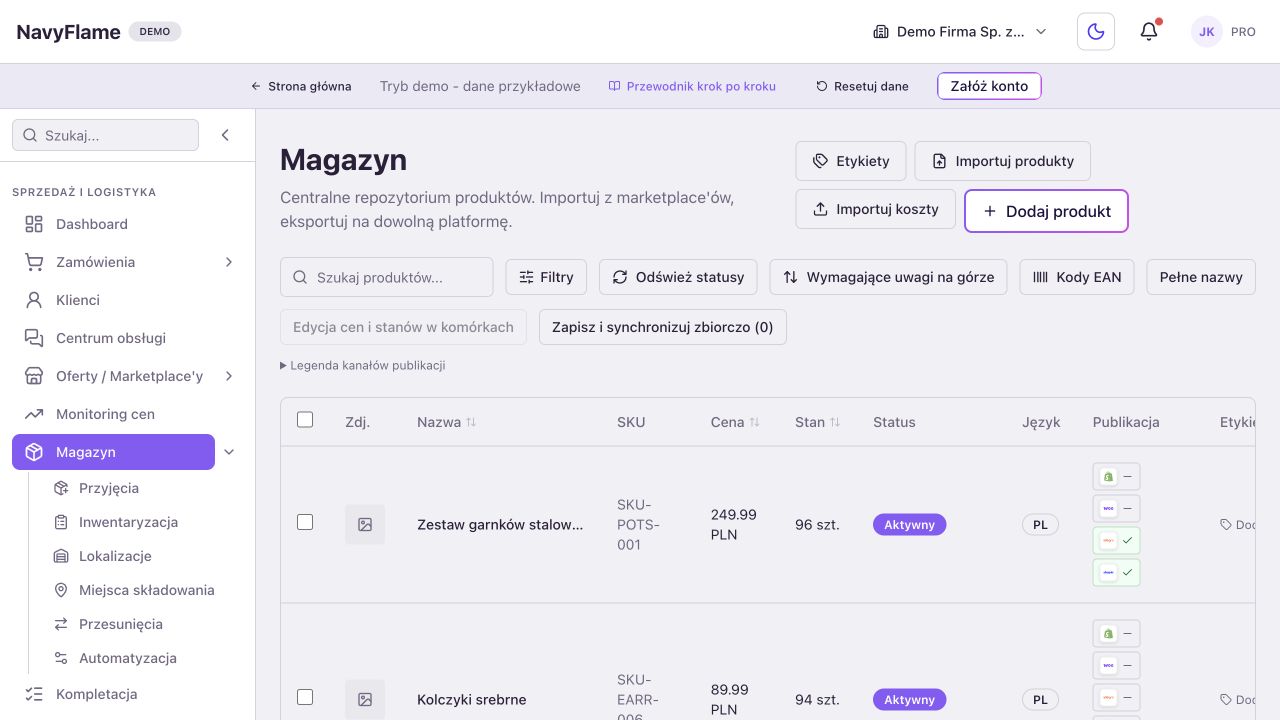
Task: Click the Załóż konto button
Action: (x=989, y=86)
